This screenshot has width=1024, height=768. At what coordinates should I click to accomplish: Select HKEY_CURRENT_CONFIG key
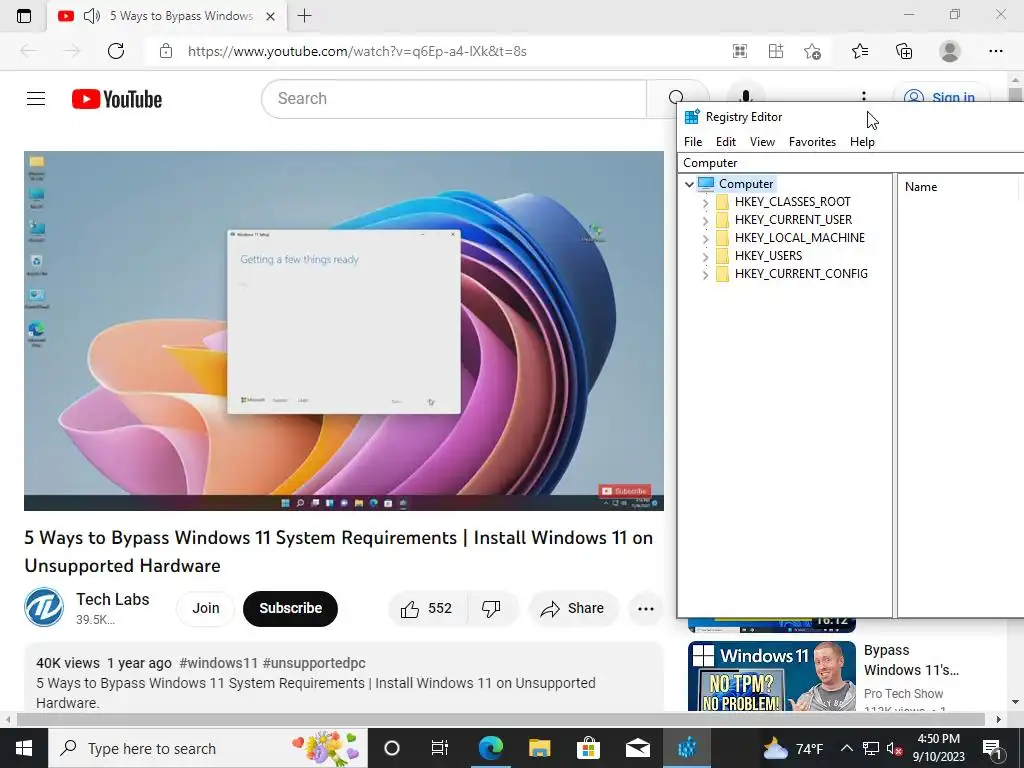pyautogui.click(x=801, y=274)
